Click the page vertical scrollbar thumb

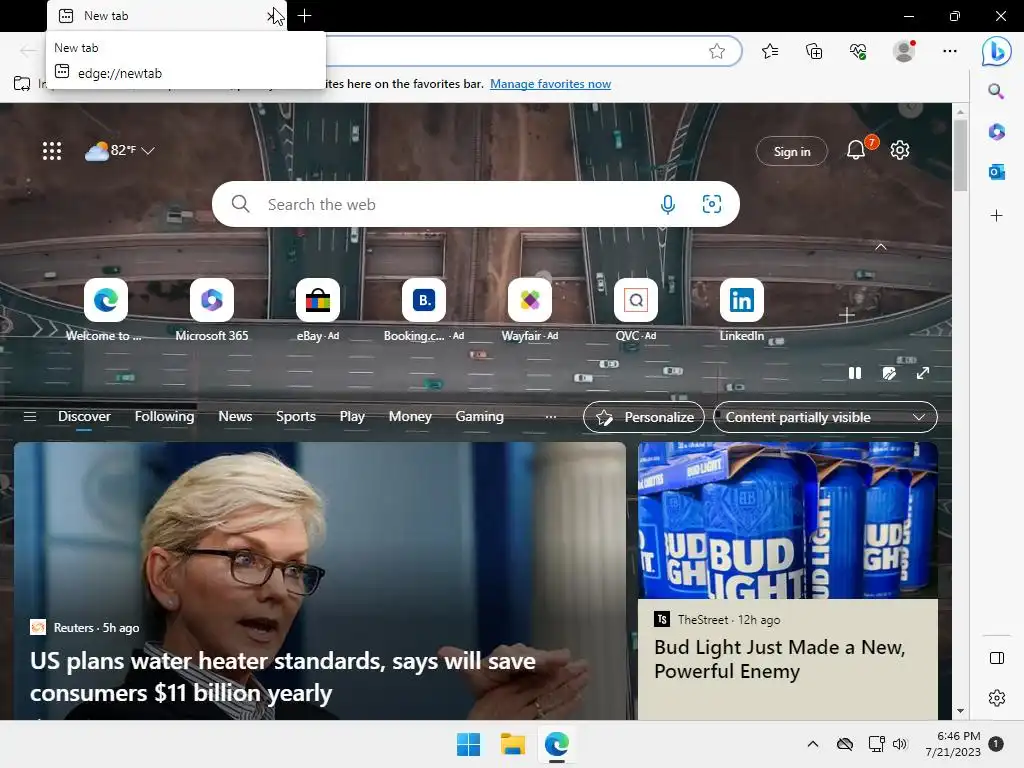tap(960, 155)
